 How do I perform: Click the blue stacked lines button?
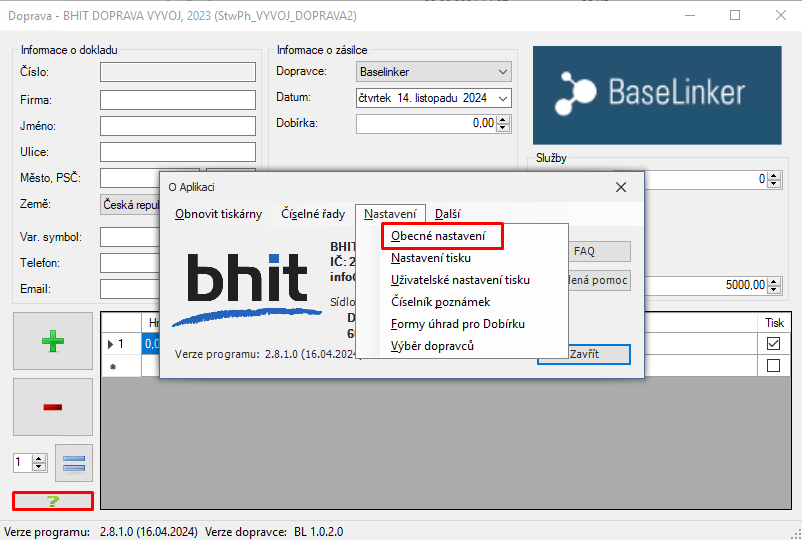pyautogui.click(x=74, y=463)
